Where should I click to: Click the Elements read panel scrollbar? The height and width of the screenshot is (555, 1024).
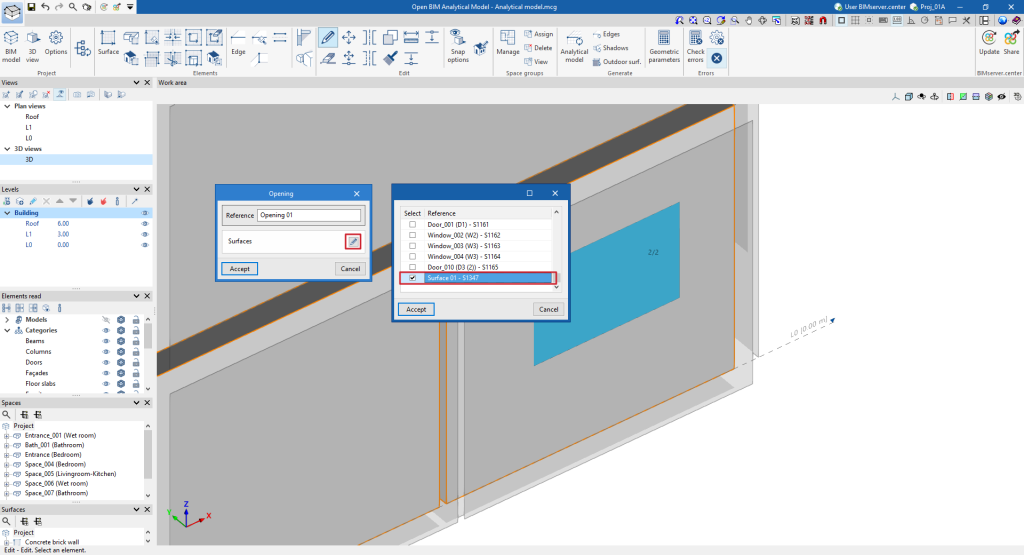coord(148,336)
